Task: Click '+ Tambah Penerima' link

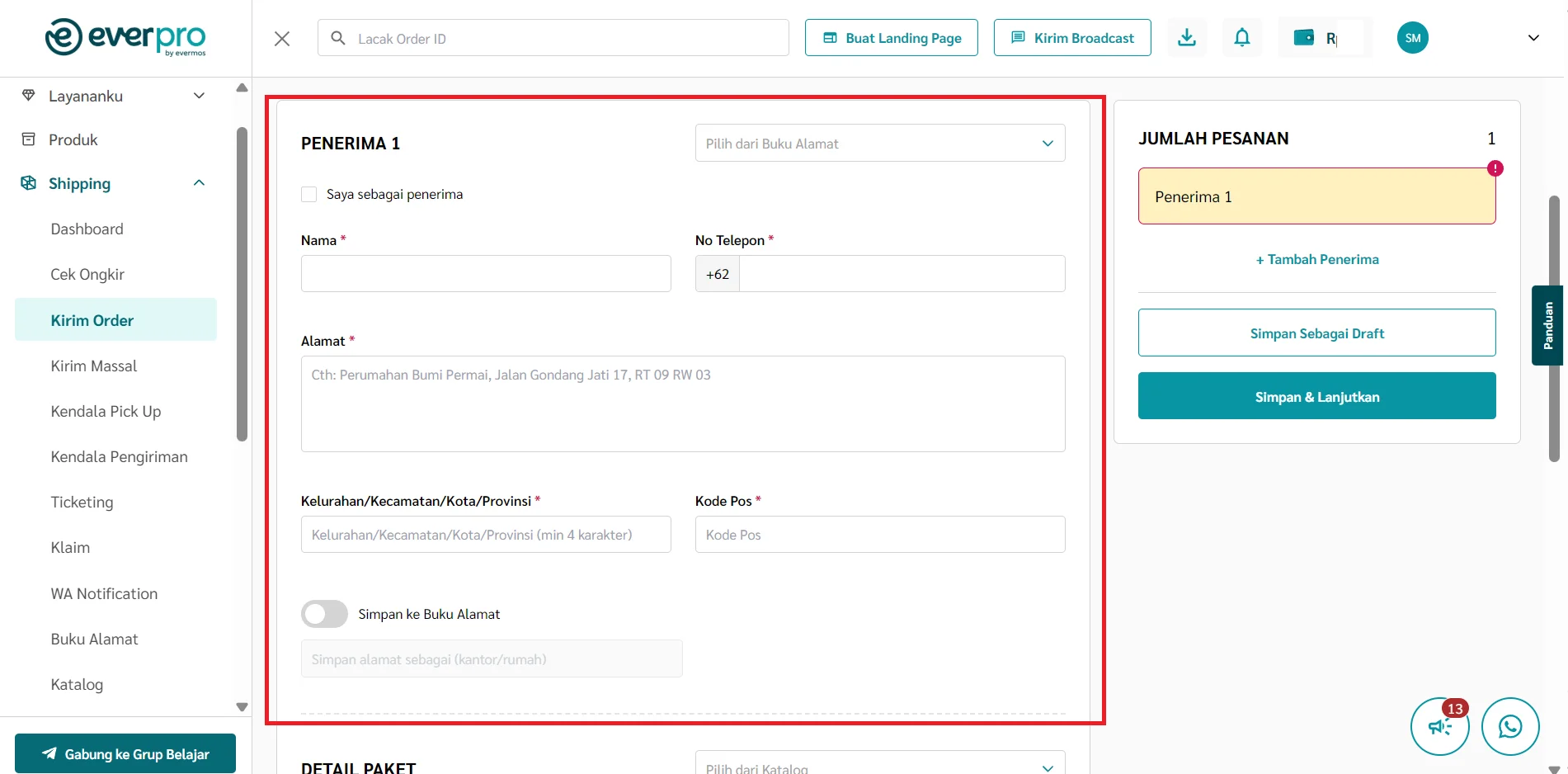Action: [1316, 259]
